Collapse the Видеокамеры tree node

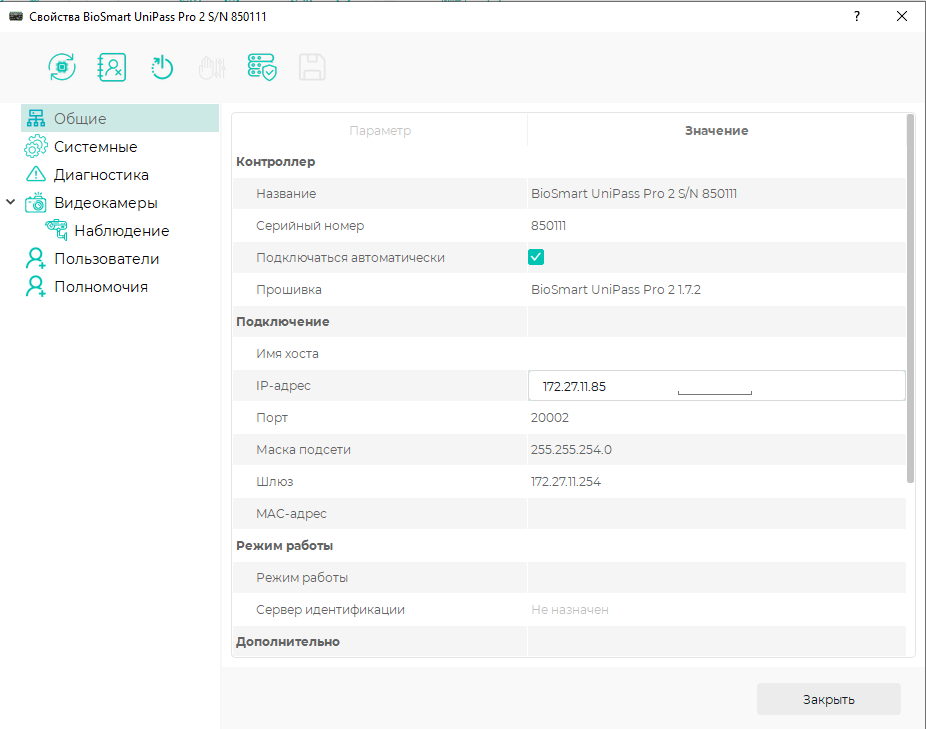(x=11, y=202)
